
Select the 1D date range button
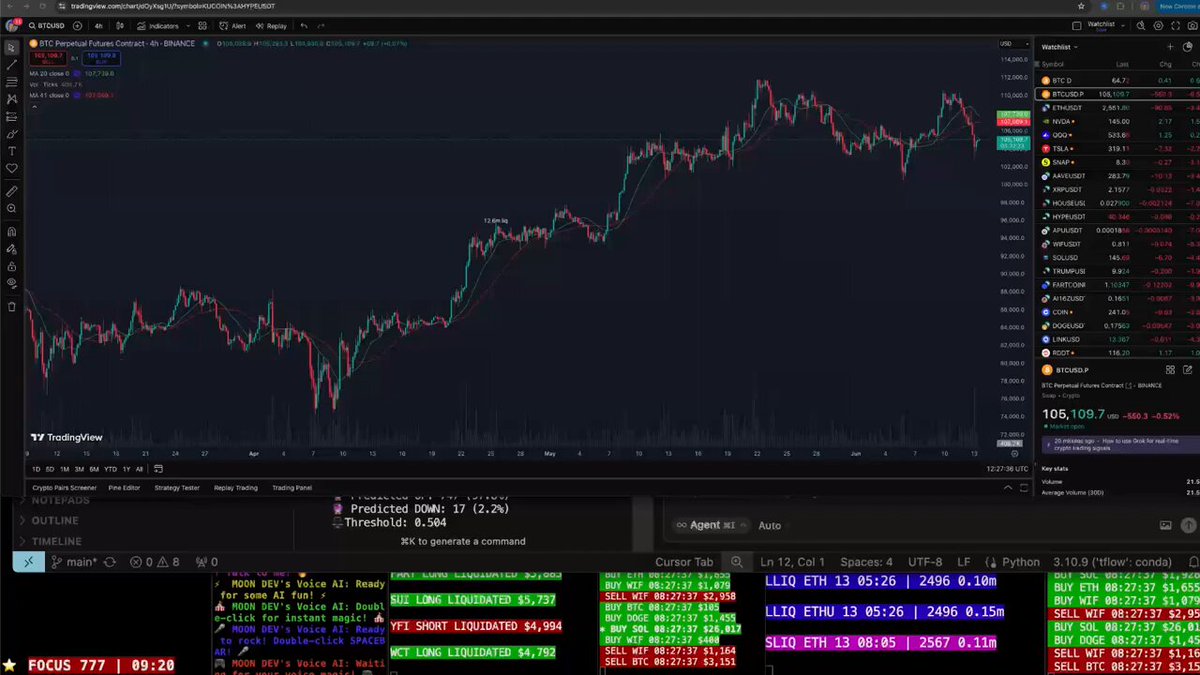point(36,469)
